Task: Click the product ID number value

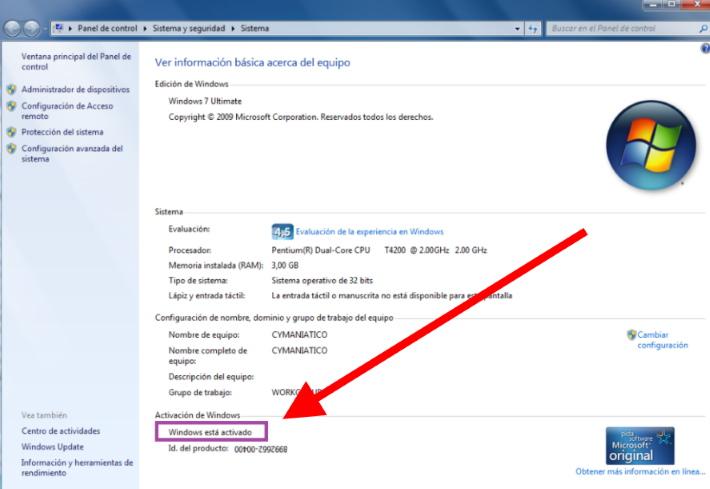Action: click(260, 449)
